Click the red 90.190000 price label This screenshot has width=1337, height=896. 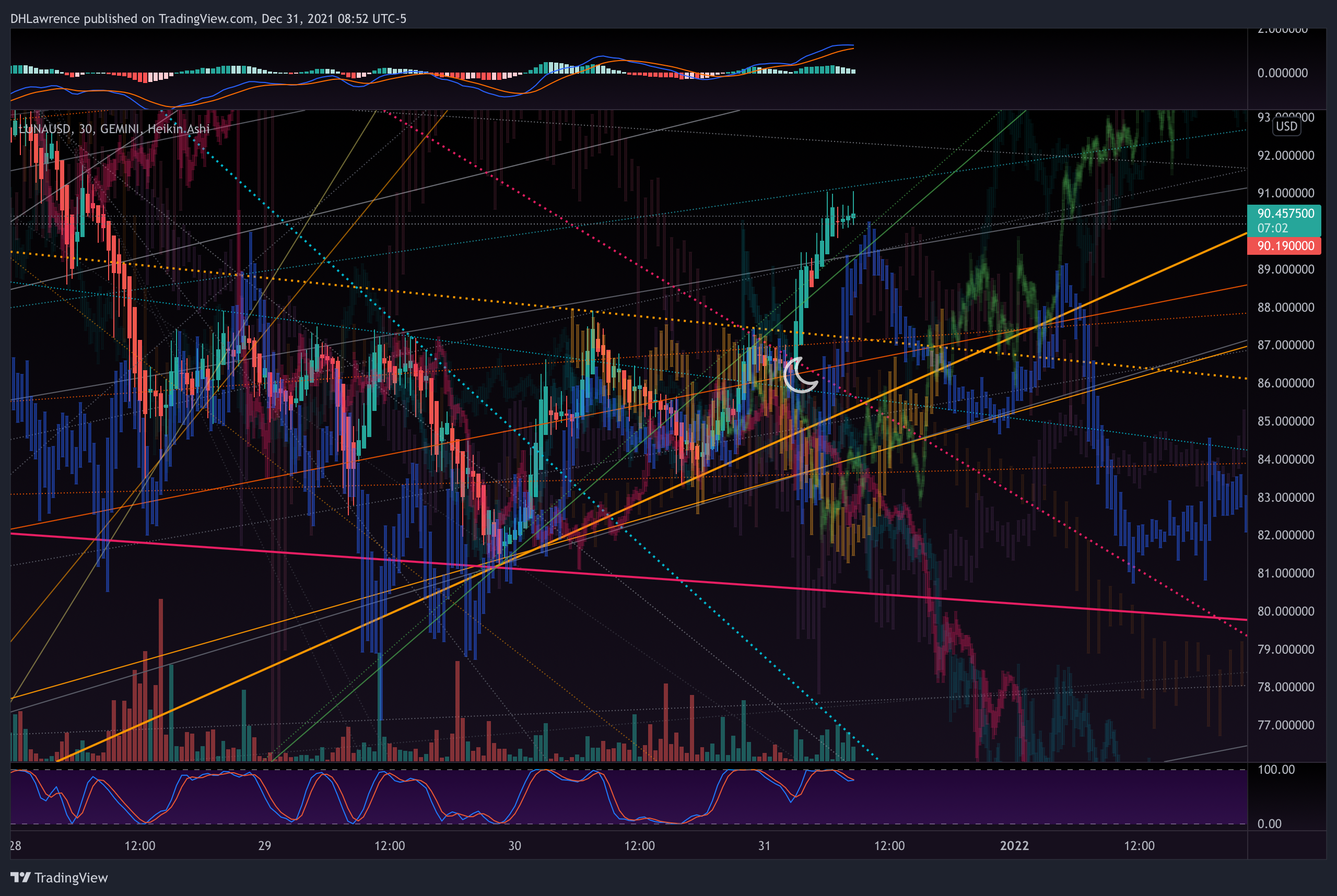tap(1284, 246)
